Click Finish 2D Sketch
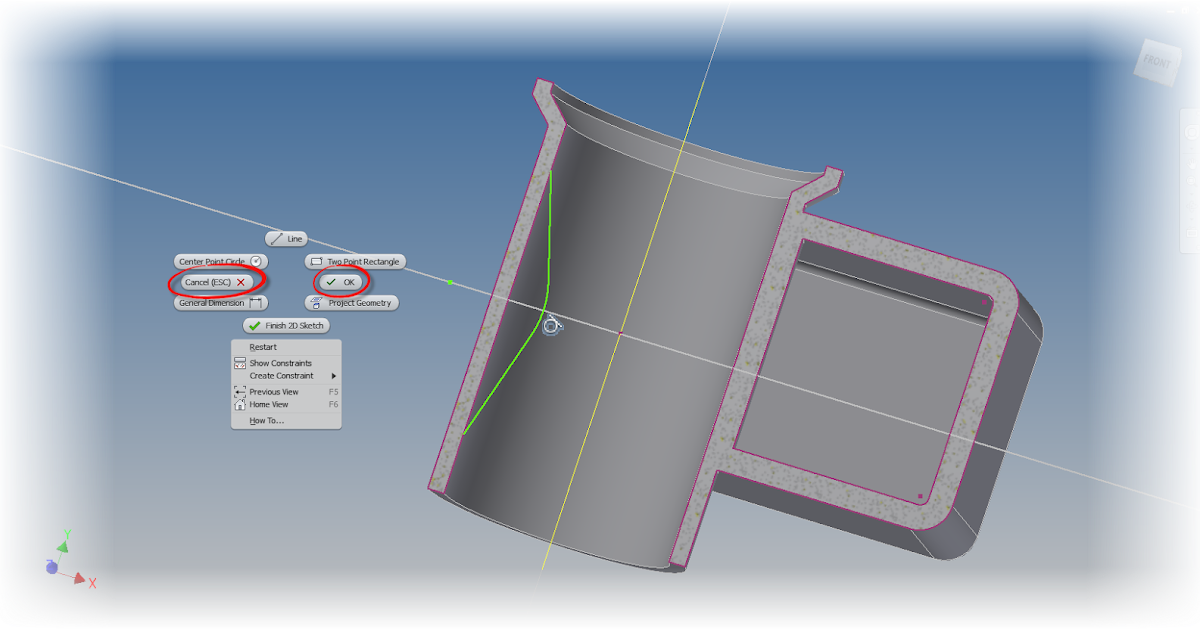 [x=286, y=325]
